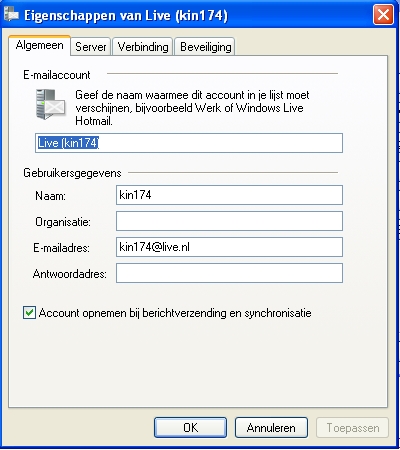Select the Algemeen tab

point(40,45)
